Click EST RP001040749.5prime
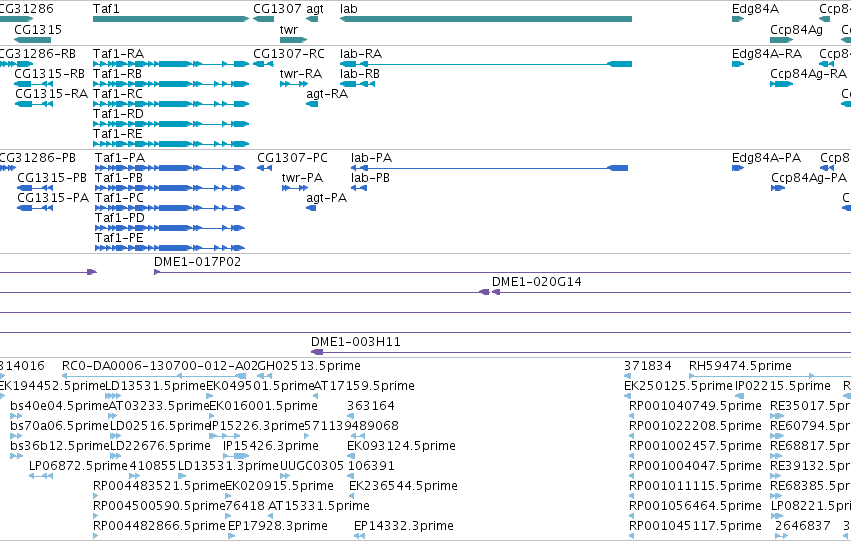This screenshot has height=541, width=851. coord(695,406)
